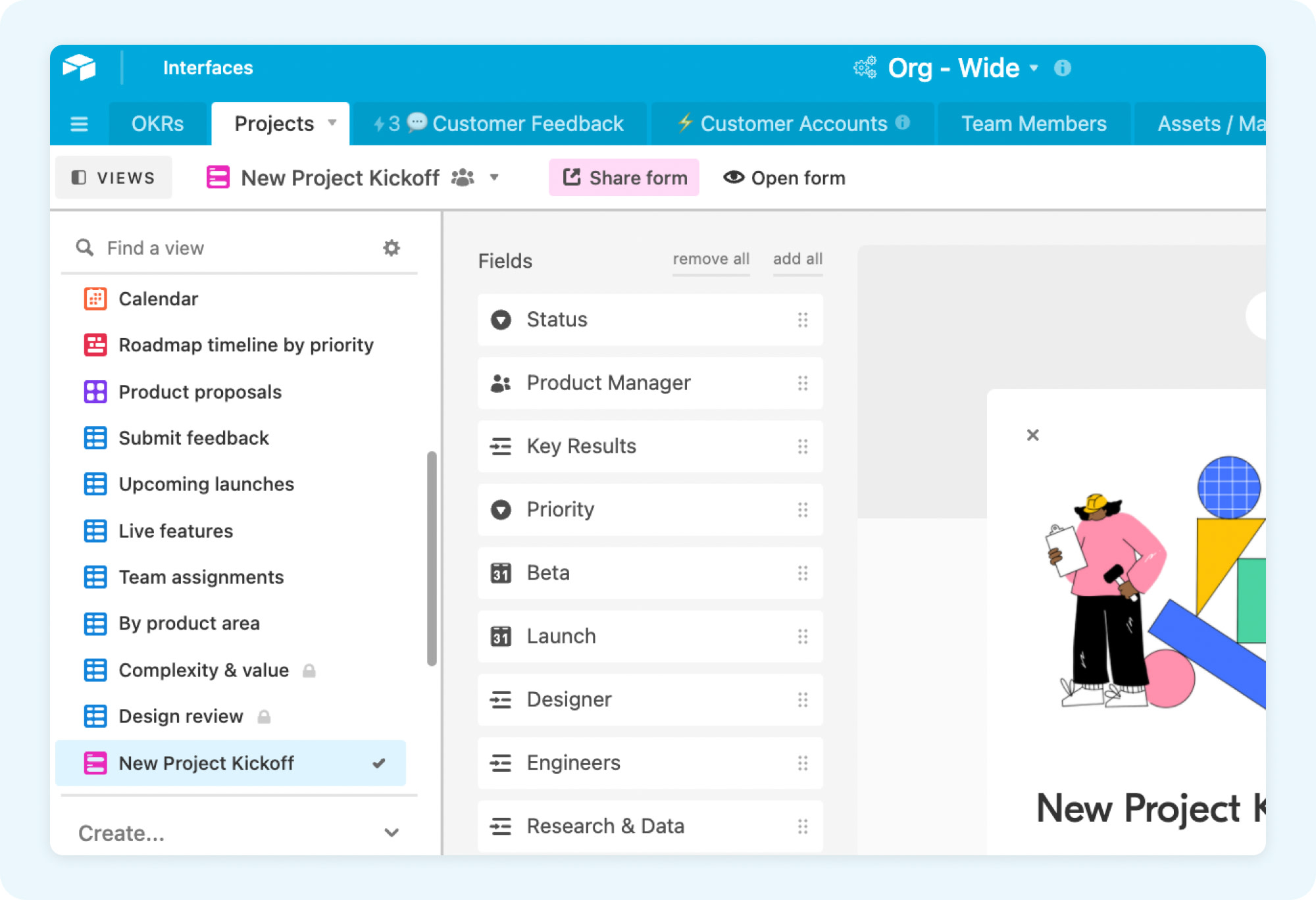Image resolution: width=1316 pixels, height=900 pixels.
Task: Click drag handle on Key Results field
Action: 802,447
